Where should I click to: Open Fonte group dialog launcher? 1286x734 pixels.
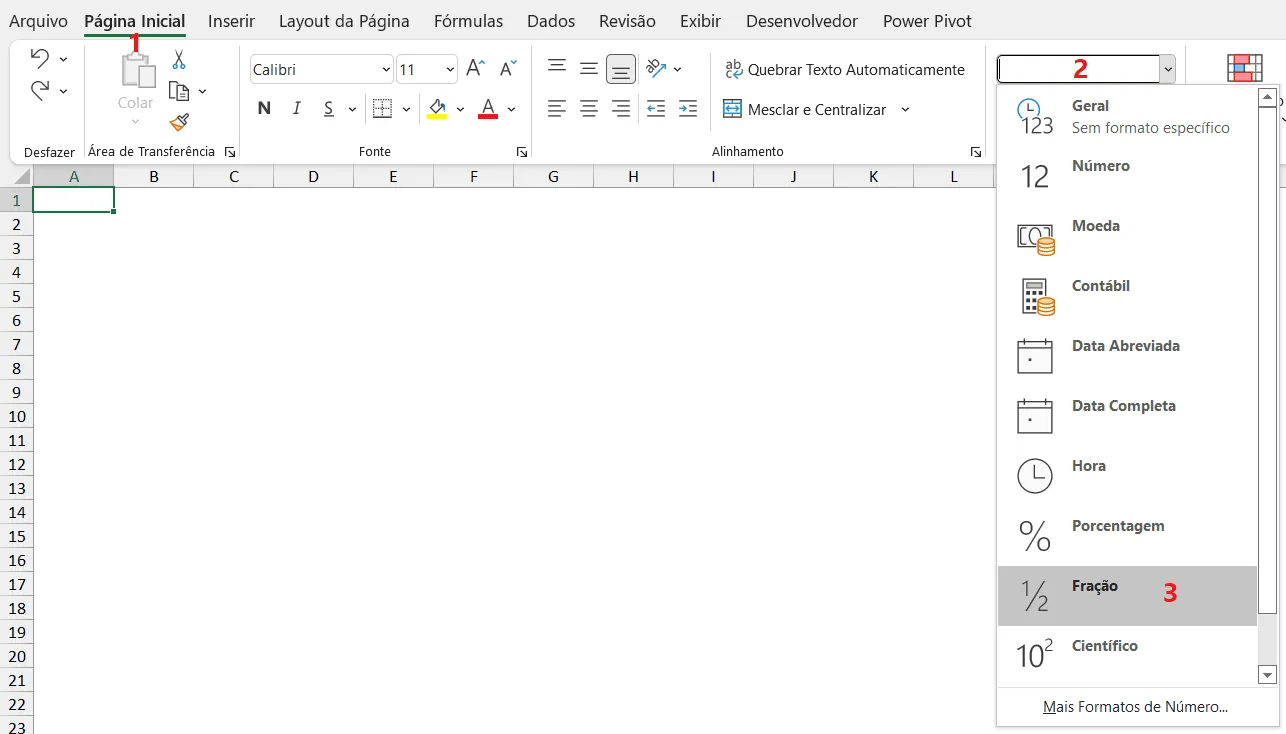521,152
